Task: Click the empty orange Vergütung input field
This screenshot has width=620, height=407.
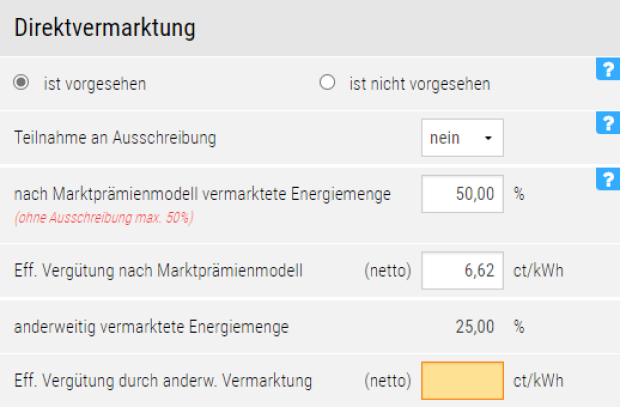Action: (x=462, y=380)
